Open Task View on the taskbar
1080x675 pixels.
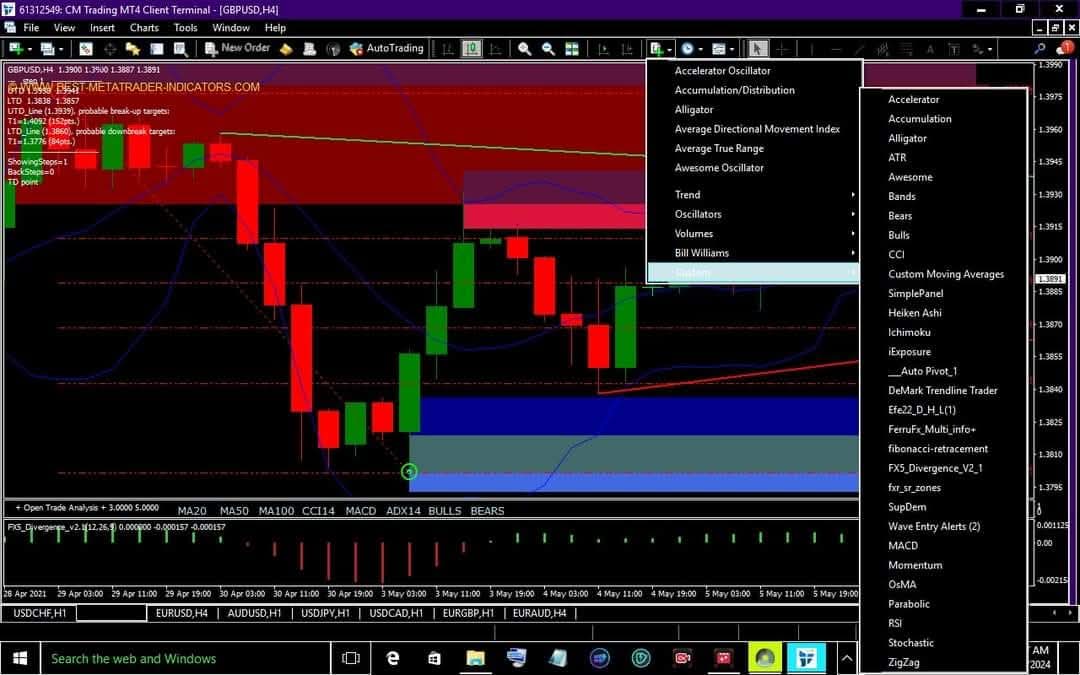(x=351, y=658)
